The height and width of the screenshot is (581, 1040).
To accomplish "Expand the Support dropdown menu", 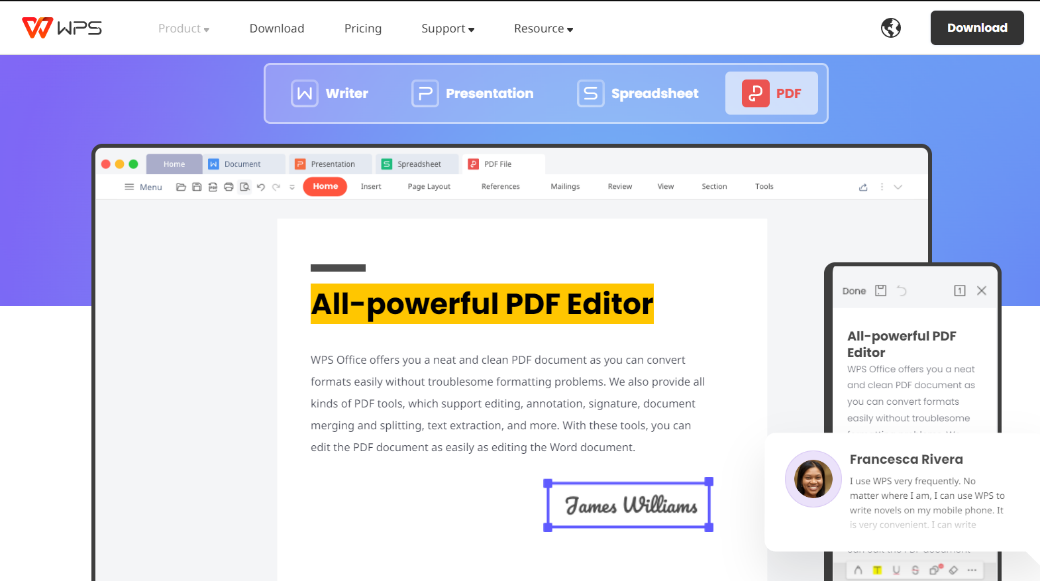I will pyautogui.click(x=448, y=29).
